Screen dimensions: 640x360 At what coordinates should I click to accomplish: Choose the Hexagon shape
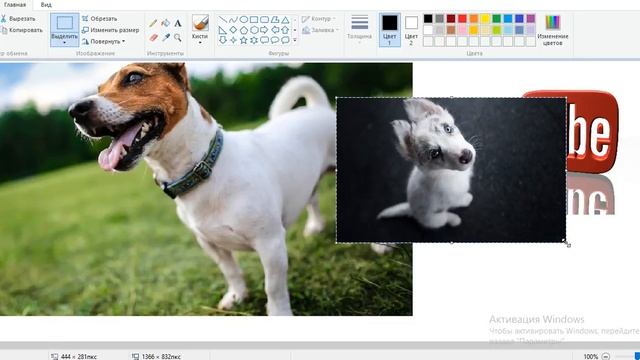point(254,30)
